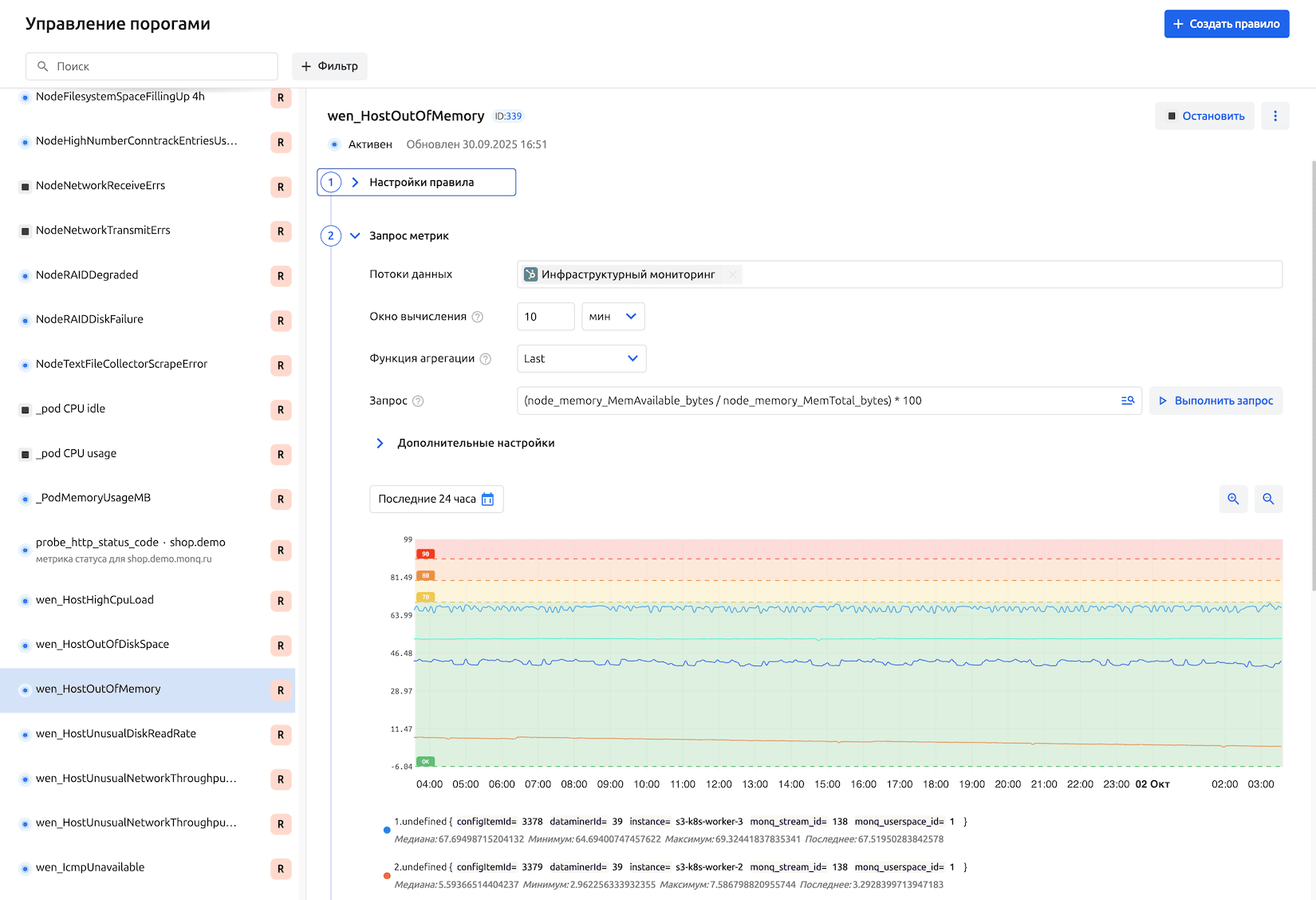This screenshot has height=900, width=1316.
Task: Click the R badge for wen_HostHighCpuLoad
Action: point(280,601)
